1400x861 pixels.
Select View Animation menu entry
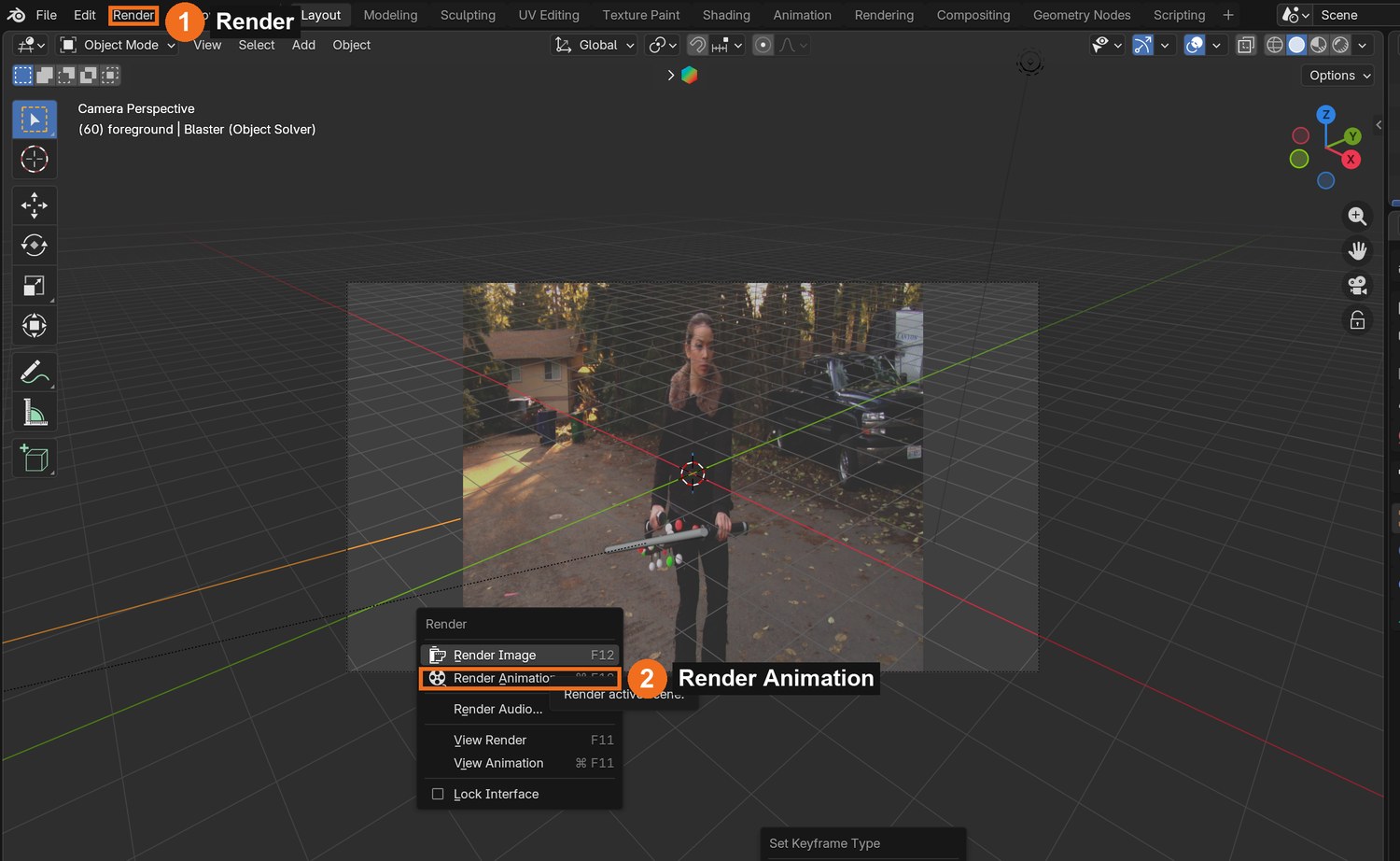coord(520,763)
